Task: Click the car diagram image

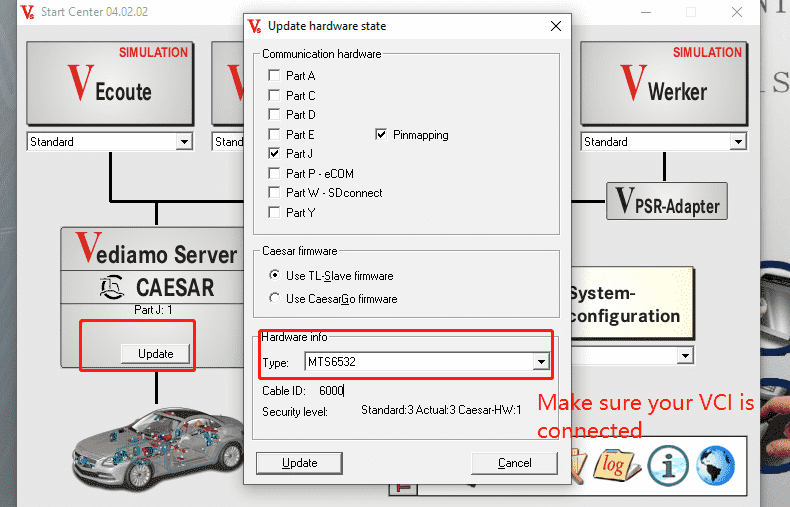Action: tap(157, 450)
